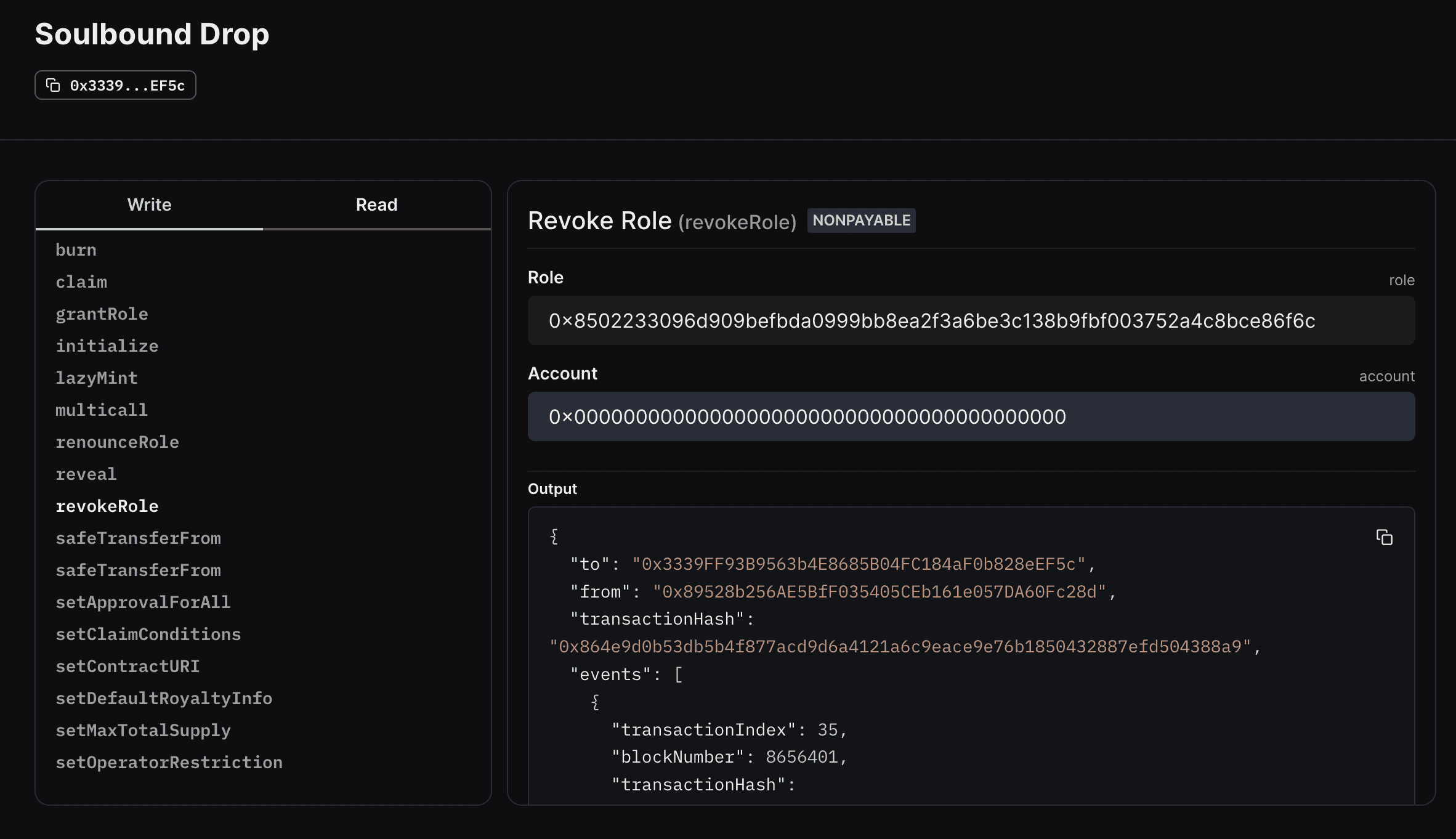Copy the output JSON with copy icon
Image resolution: width=1456 pixels, height=839 pixels.
pos(1384,537)
